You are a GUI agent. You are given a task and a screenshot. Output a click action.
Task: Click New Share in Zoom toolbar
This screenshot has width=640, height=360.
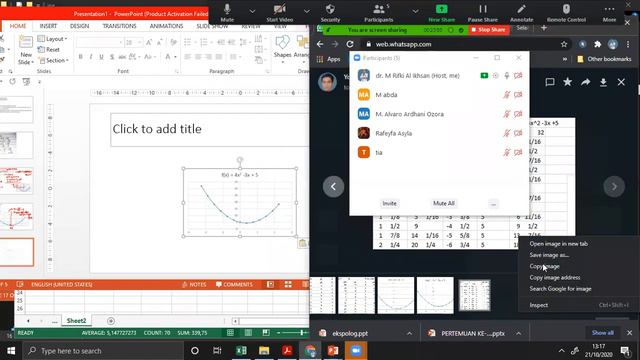(x=442, y=13)
